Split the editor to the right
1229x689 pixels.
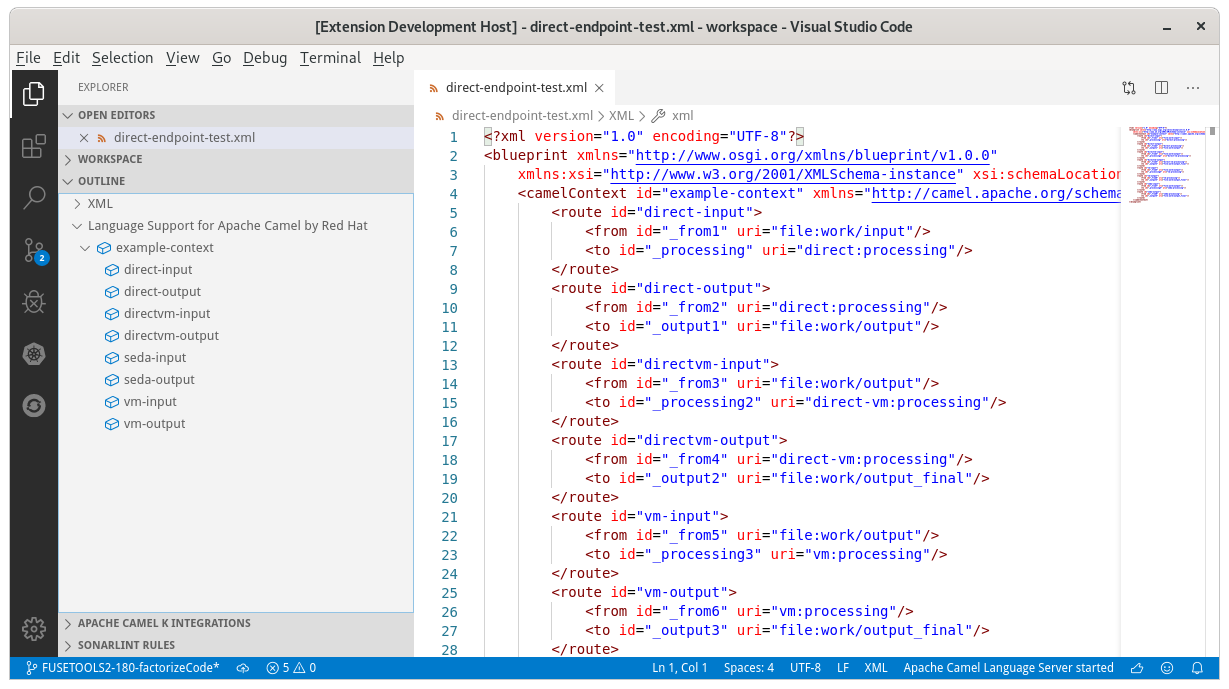pos(1161,88)
